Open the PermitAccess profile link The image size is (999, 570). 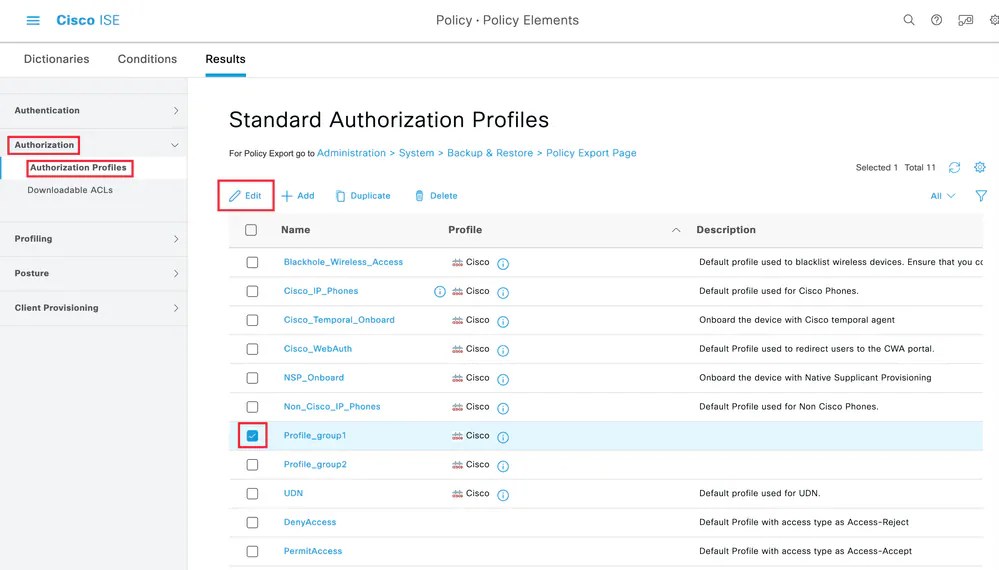[313, 551]
